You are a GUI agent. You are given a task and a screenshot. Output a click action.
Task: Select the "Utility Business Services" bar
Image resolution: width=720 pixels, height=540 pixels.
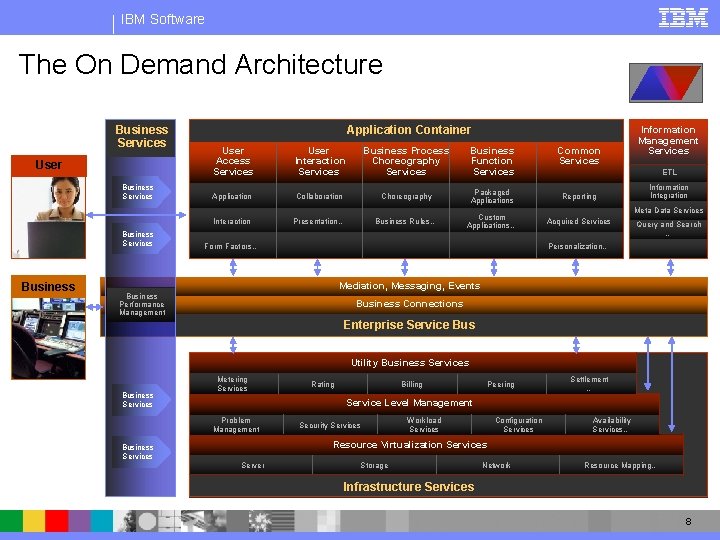(x=412, y=363)
